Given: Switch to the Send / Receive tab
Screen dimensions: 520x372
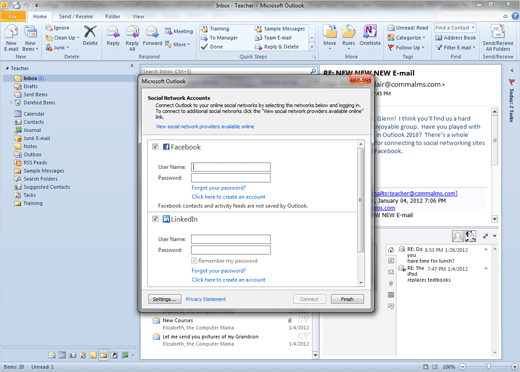Looking at the screenshot, I should pos(76,16).
